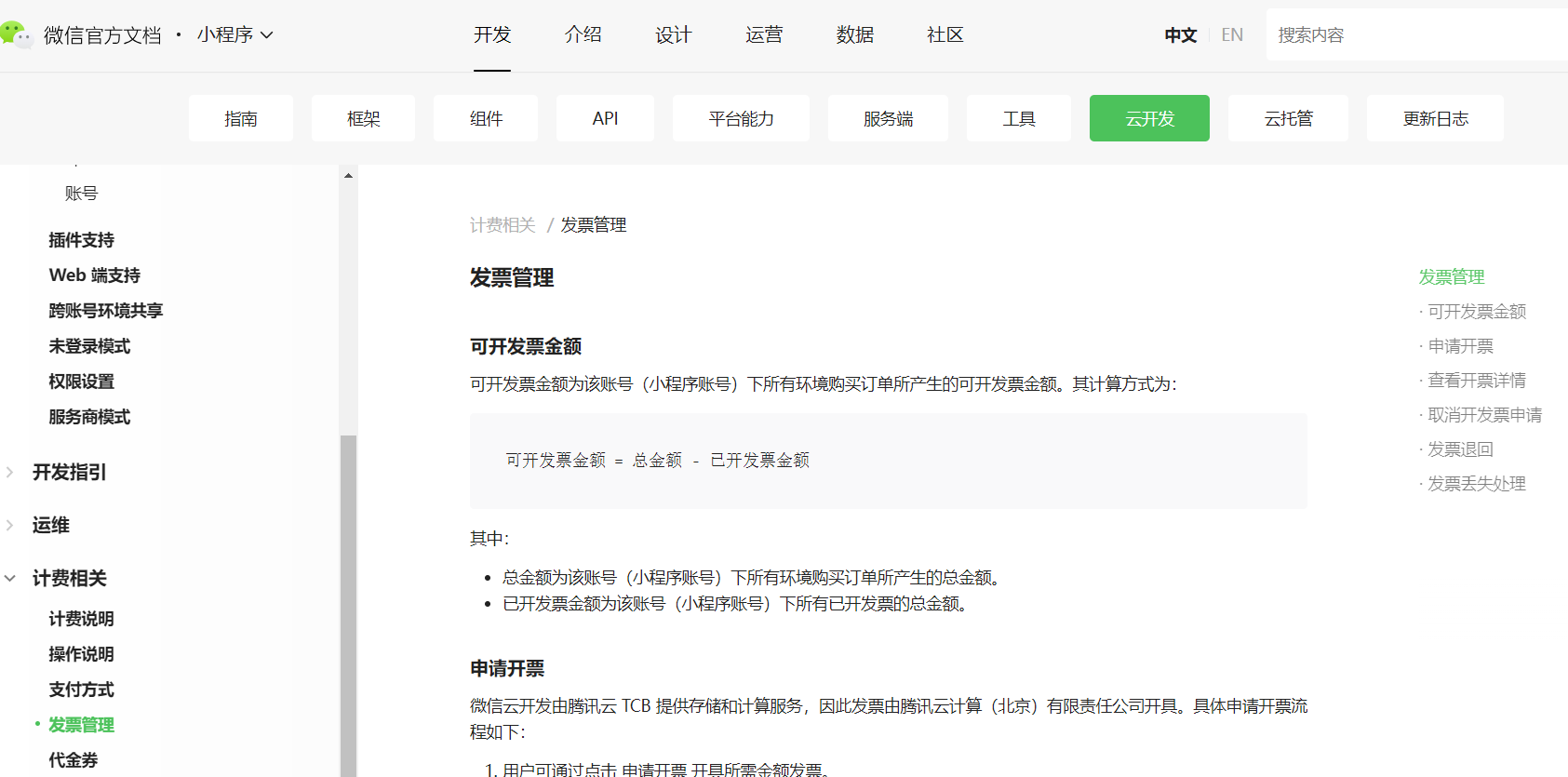1568x777 pixels.
Task: Open the 工具 section button
Action: pyautogui.click(x=1019, y=118)
